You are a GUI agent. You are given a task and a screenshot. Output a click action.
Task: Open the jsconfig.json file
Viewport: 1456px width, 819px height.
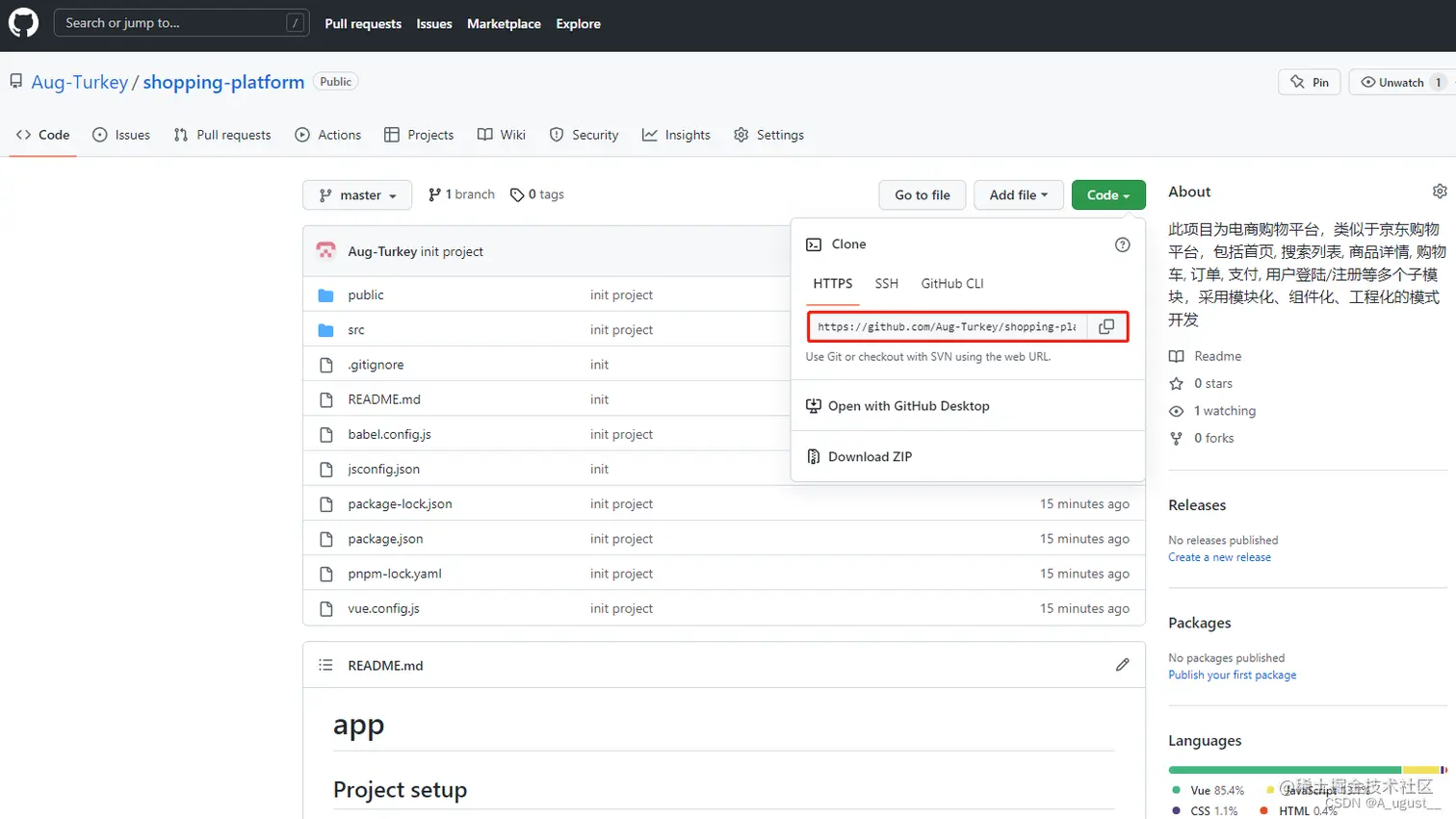click(383, 470)
